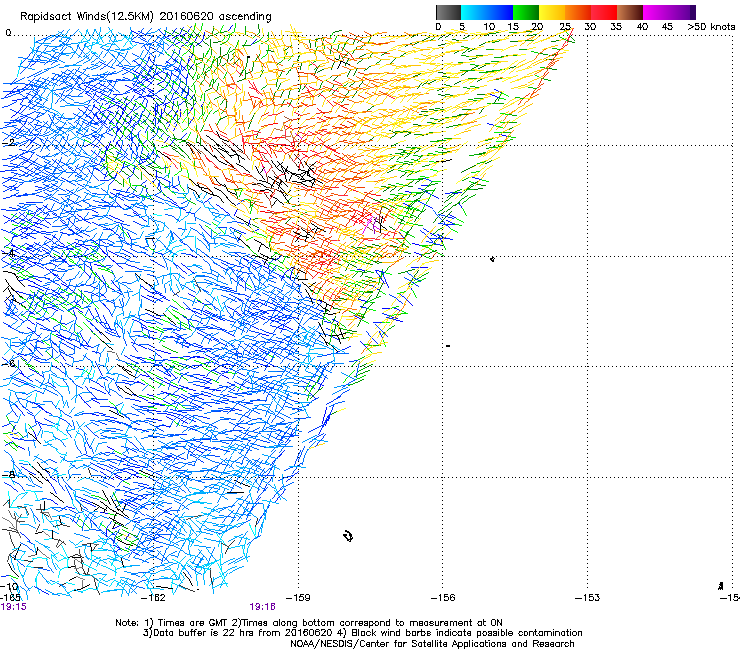Click the legend scale label '15'
Viewport: 740px width, 650px height.
coord(513,27)
